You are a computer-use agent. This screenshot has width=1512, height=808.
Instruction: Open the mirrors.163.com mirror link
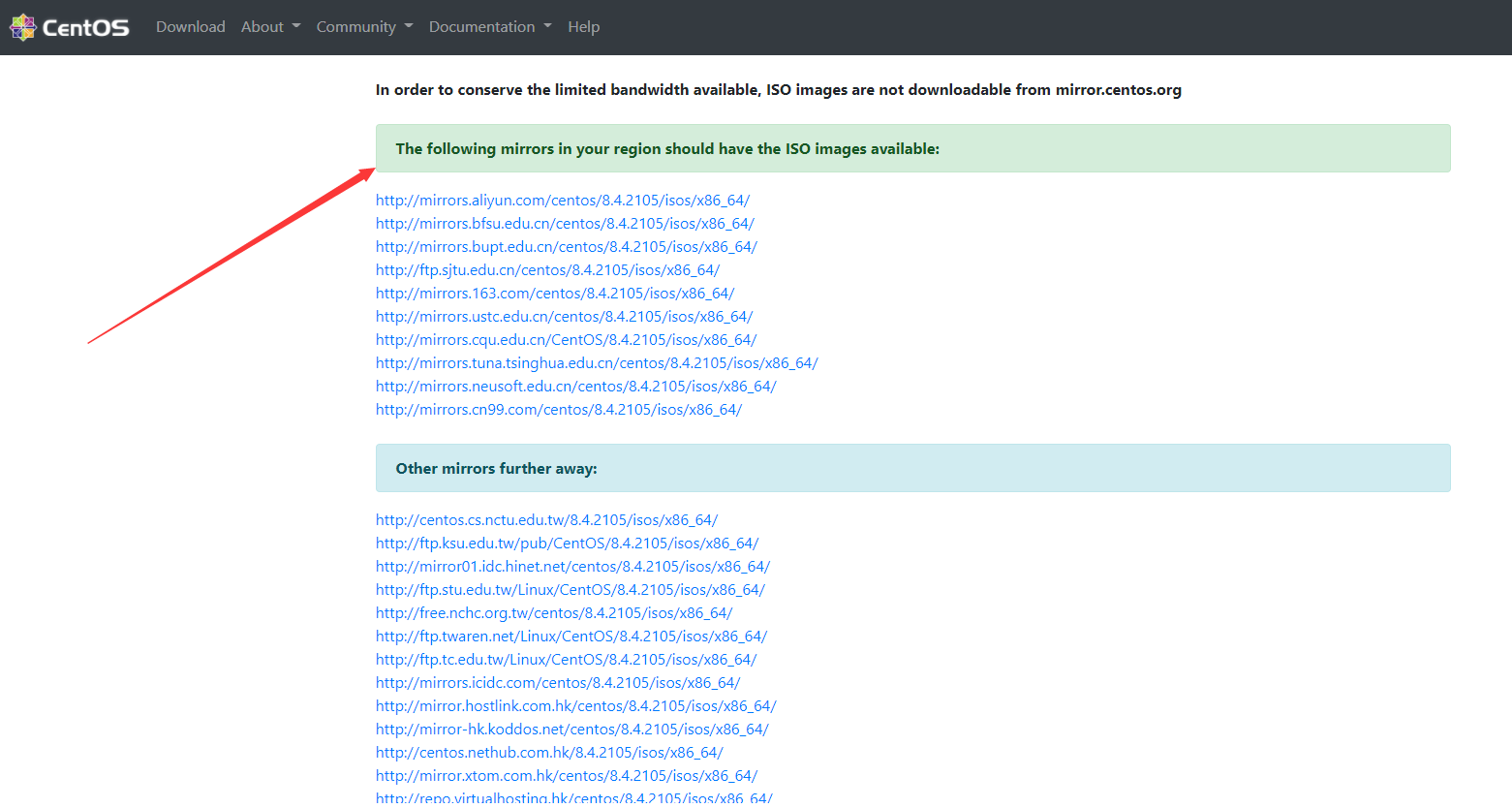click(555, 294)
